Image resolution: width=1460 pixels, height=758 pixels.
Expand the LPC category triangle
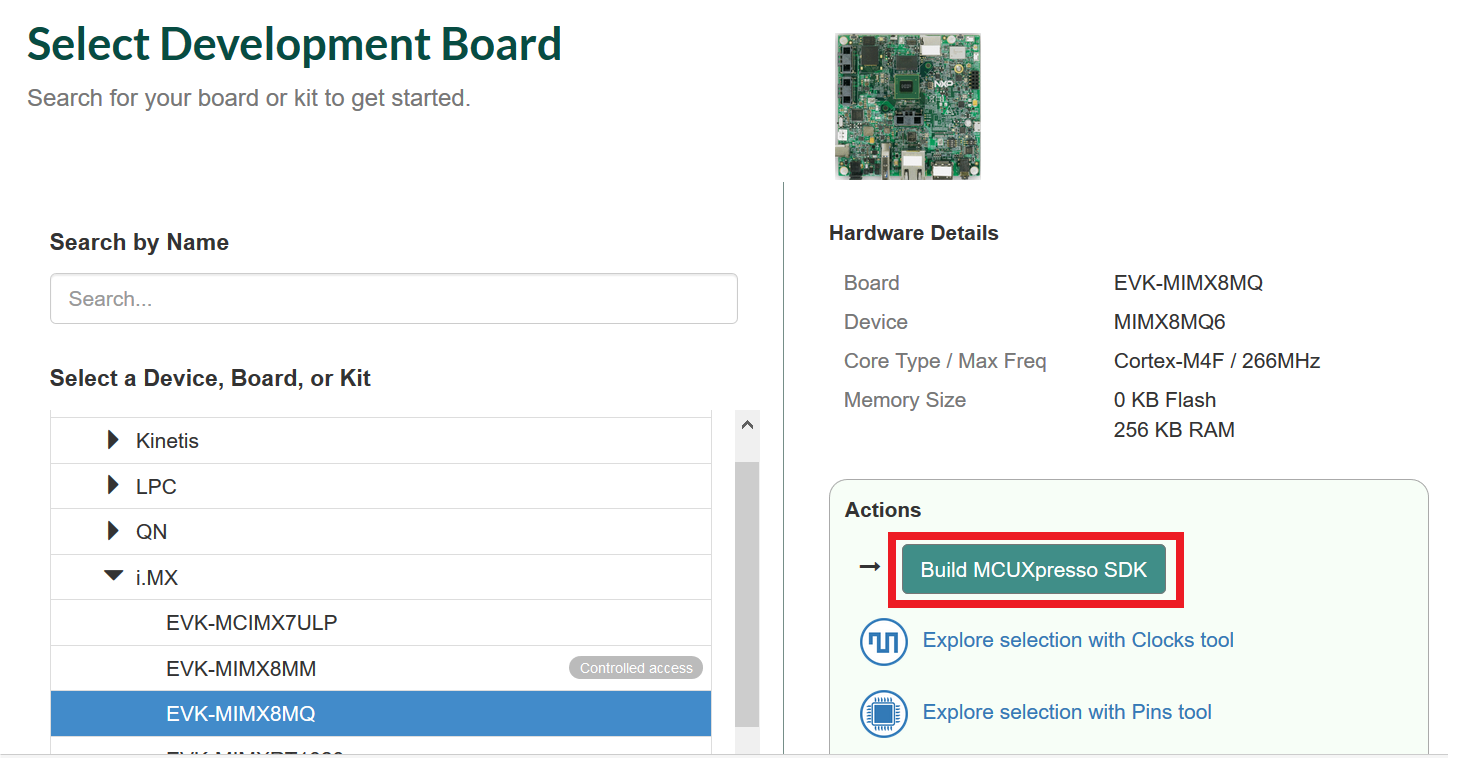(113, 486)
